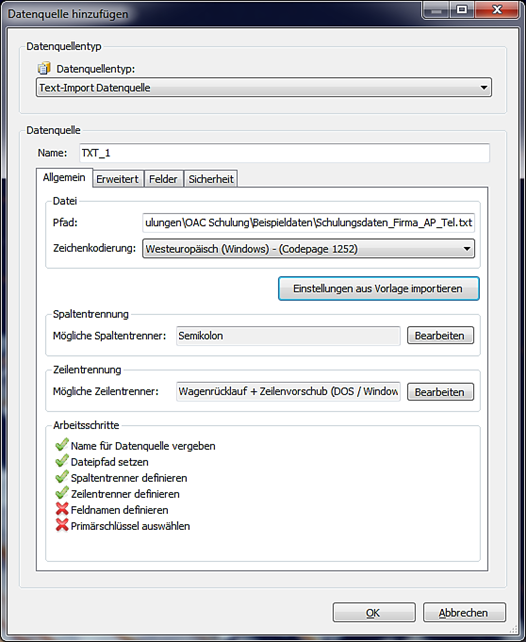This screenshot has width=526, height=642.
Task: Edit row separators with Bearbeiten button
Action: 440,392
